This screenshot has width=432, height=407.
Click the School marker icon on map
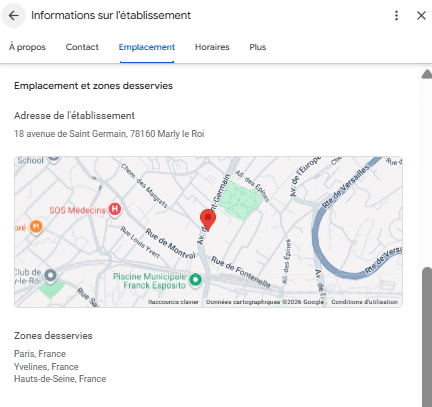coord(54,159)
